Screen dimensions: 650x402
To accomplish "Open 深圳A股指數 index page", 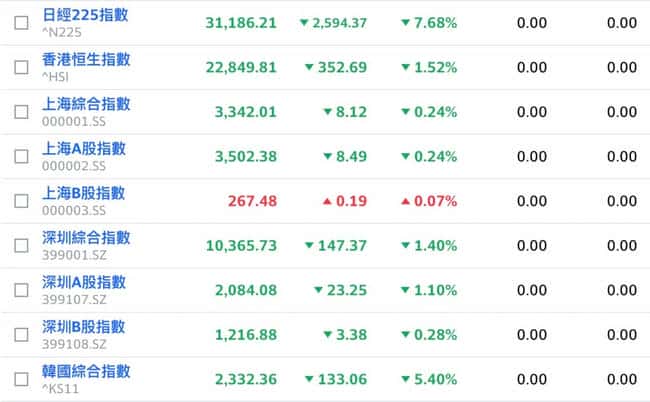I will coord(84,283).
